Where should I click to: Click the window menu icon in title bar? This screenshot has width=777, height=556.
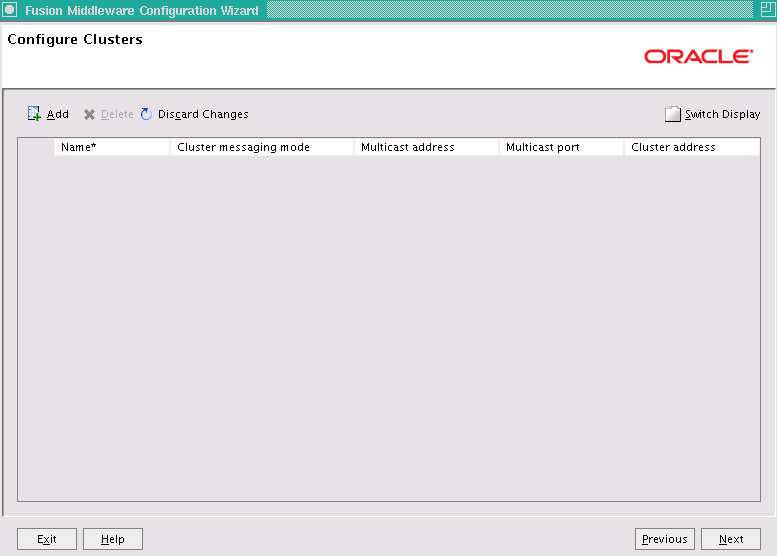tap(10, 9)
